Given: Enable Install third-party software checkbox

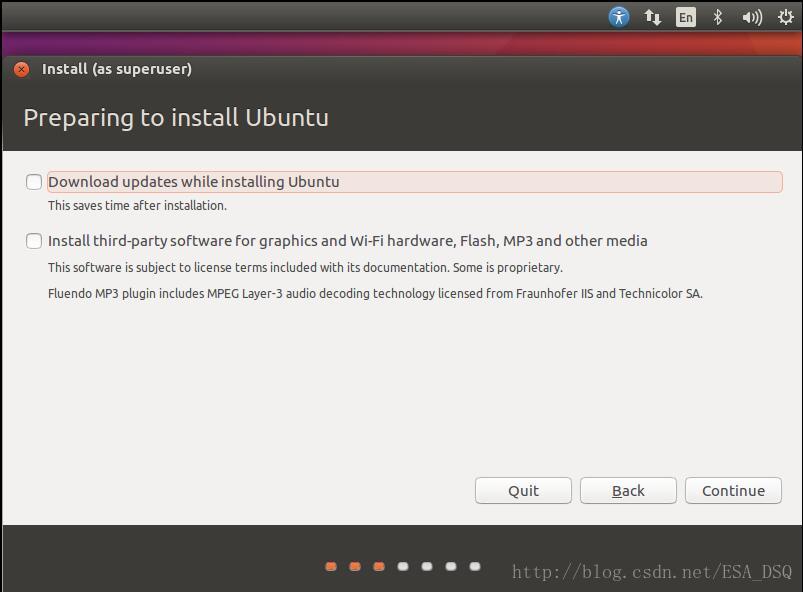Looking at the screenshot, I should coord(34,241).
